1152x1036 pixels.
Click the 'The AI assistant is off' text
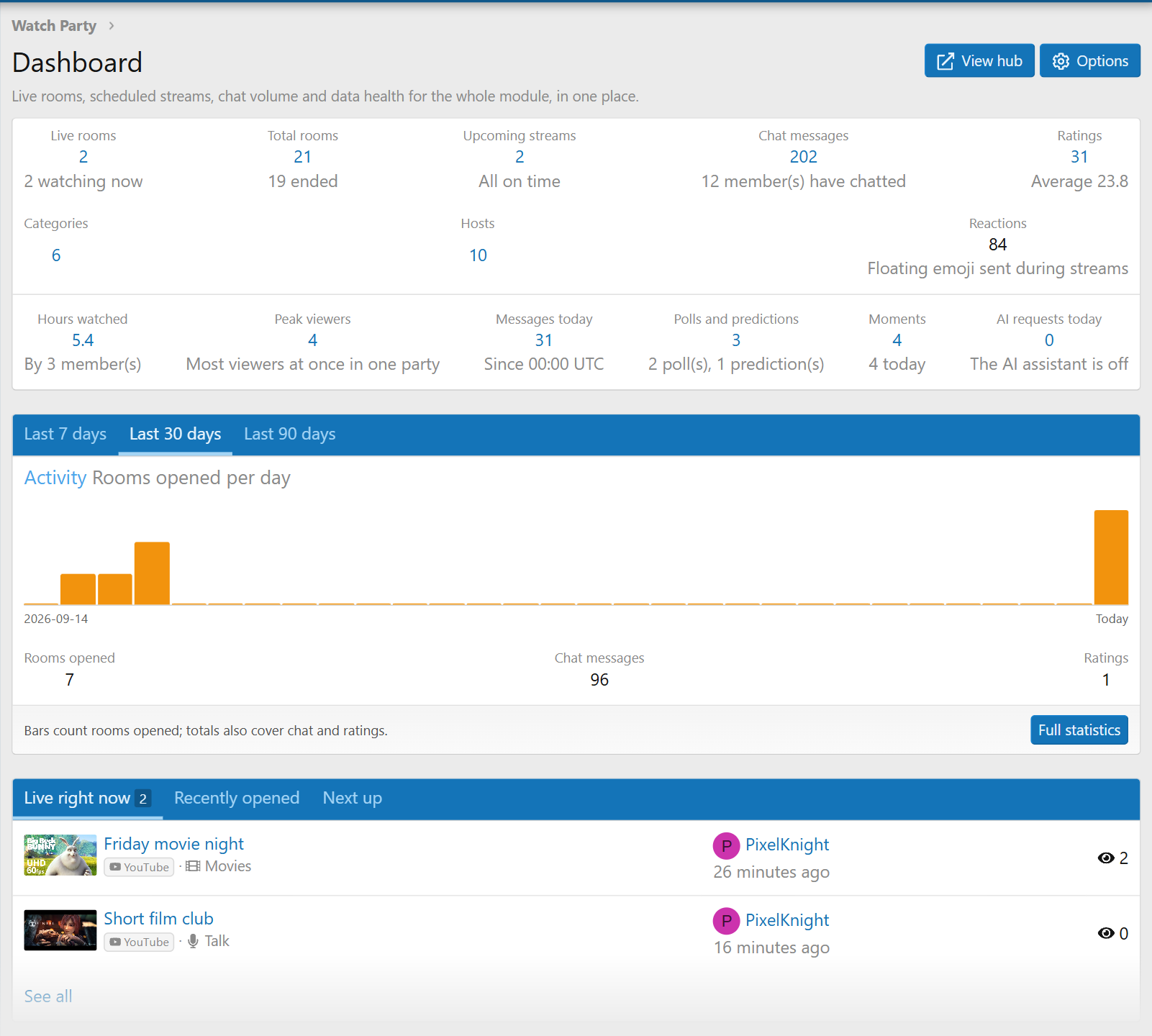coord(1048,364)
